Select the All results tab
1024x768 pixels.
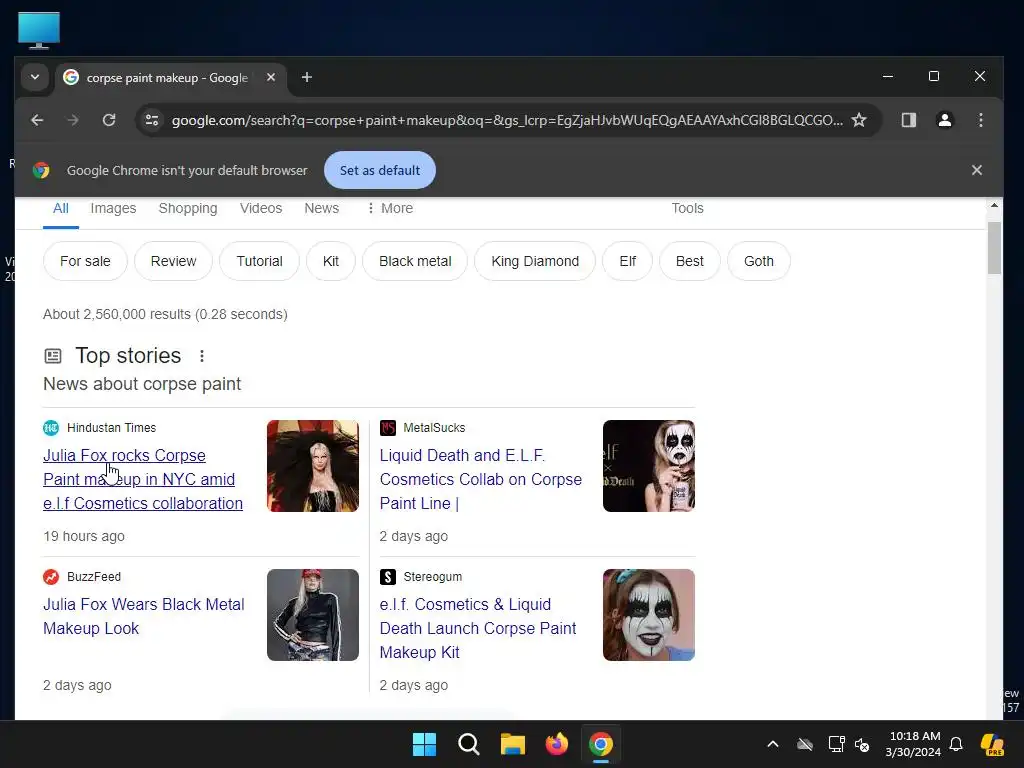pos(61,208)
